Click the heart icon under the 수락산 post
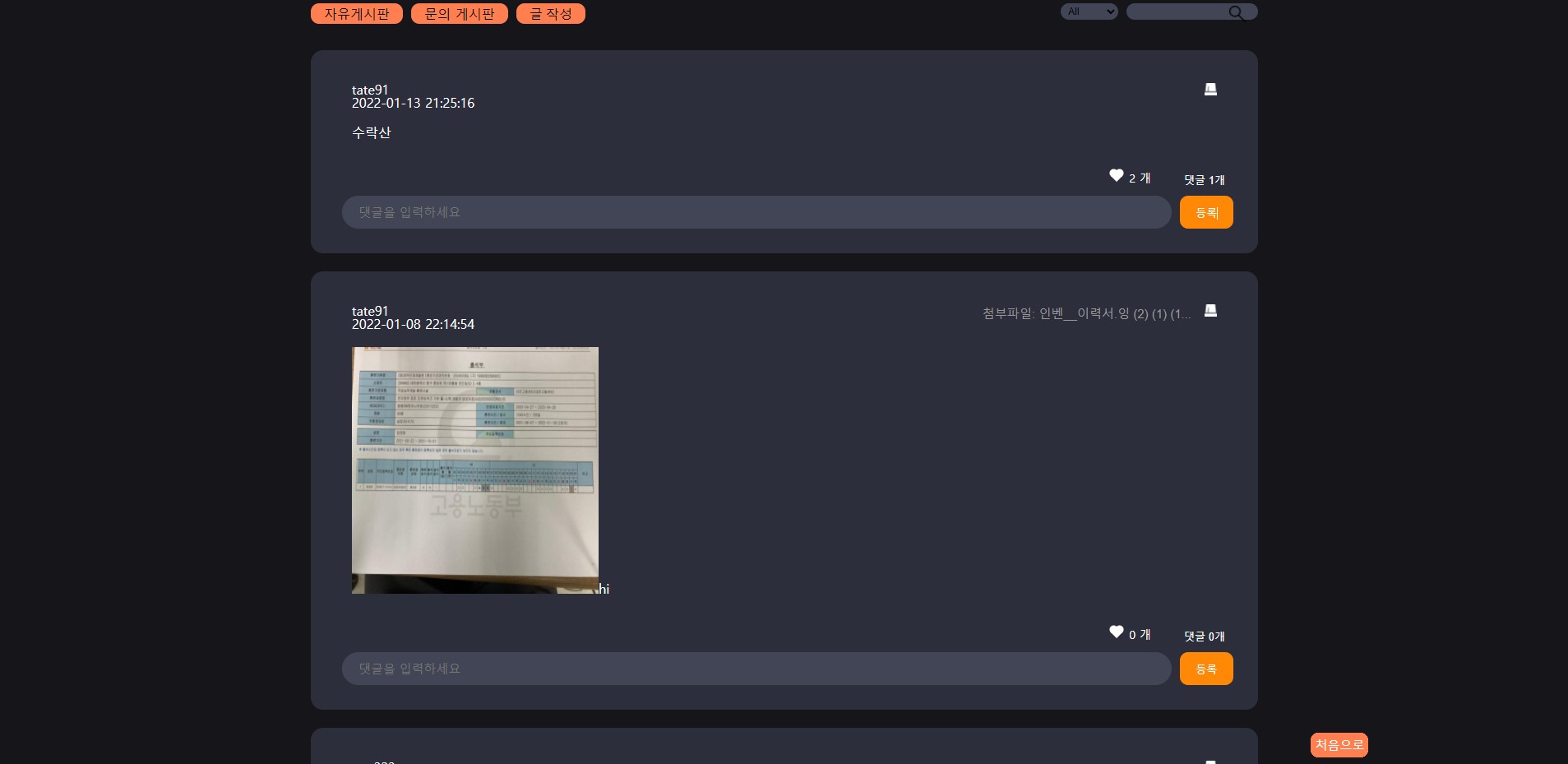Viewport: 1568px width, 764px height. pyautogui.click(x=1115, y=175)
